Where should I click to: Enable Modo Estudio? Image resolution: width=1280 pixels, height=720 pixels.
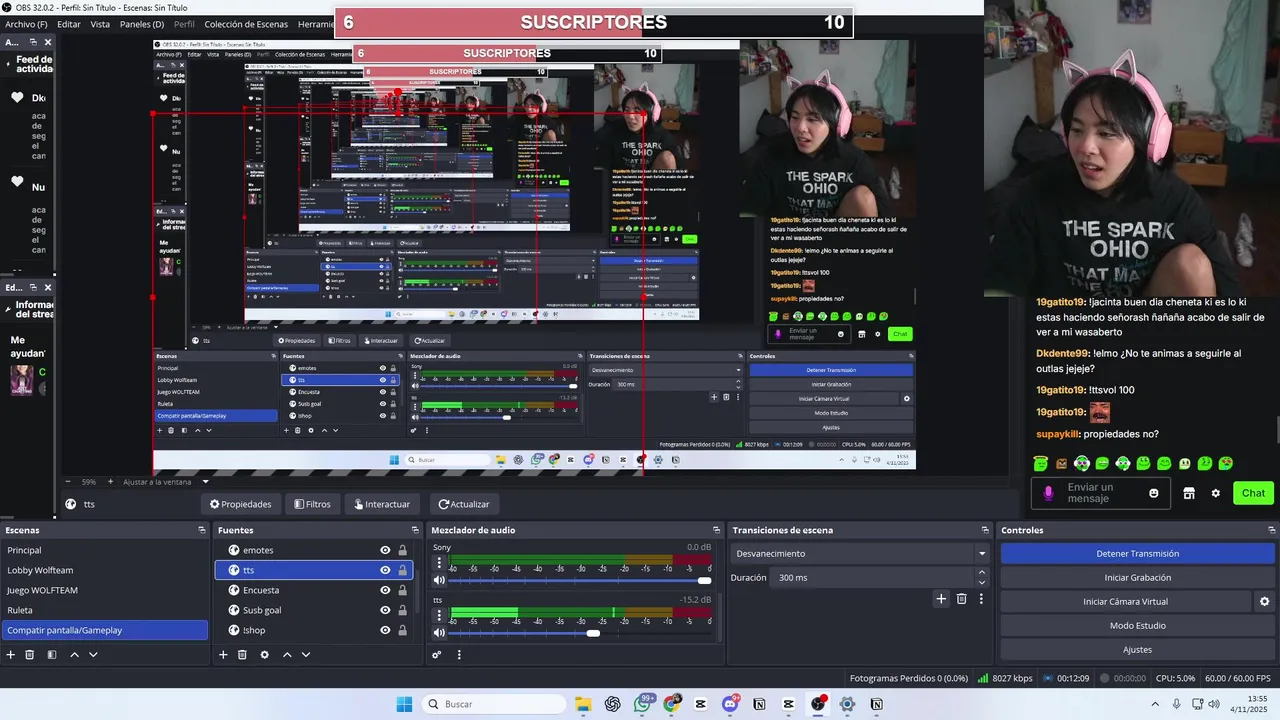coord(1138,626)
